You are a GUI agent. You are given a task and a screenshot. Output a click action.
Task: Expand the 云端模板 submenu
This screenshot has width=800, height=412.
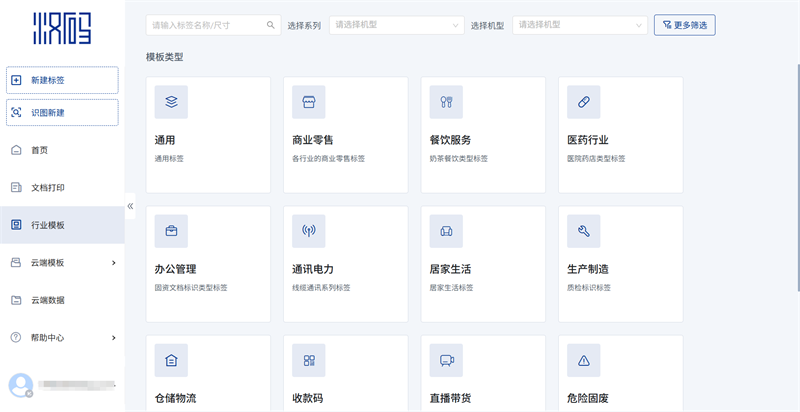coord(113,263)
